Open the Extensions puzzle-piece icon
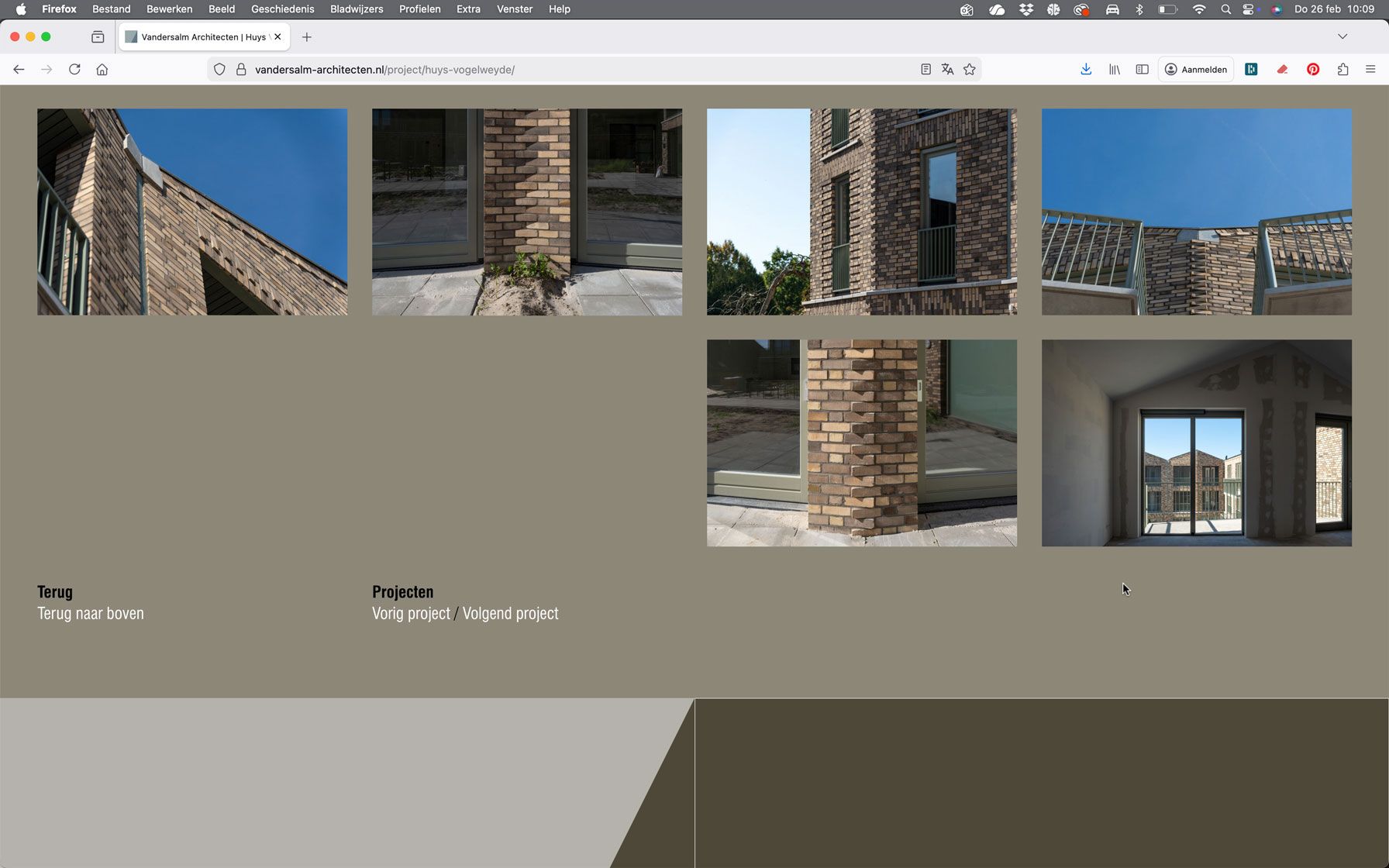The image size is (1389, 868). pyautogui.click(x=1342, y=70)
